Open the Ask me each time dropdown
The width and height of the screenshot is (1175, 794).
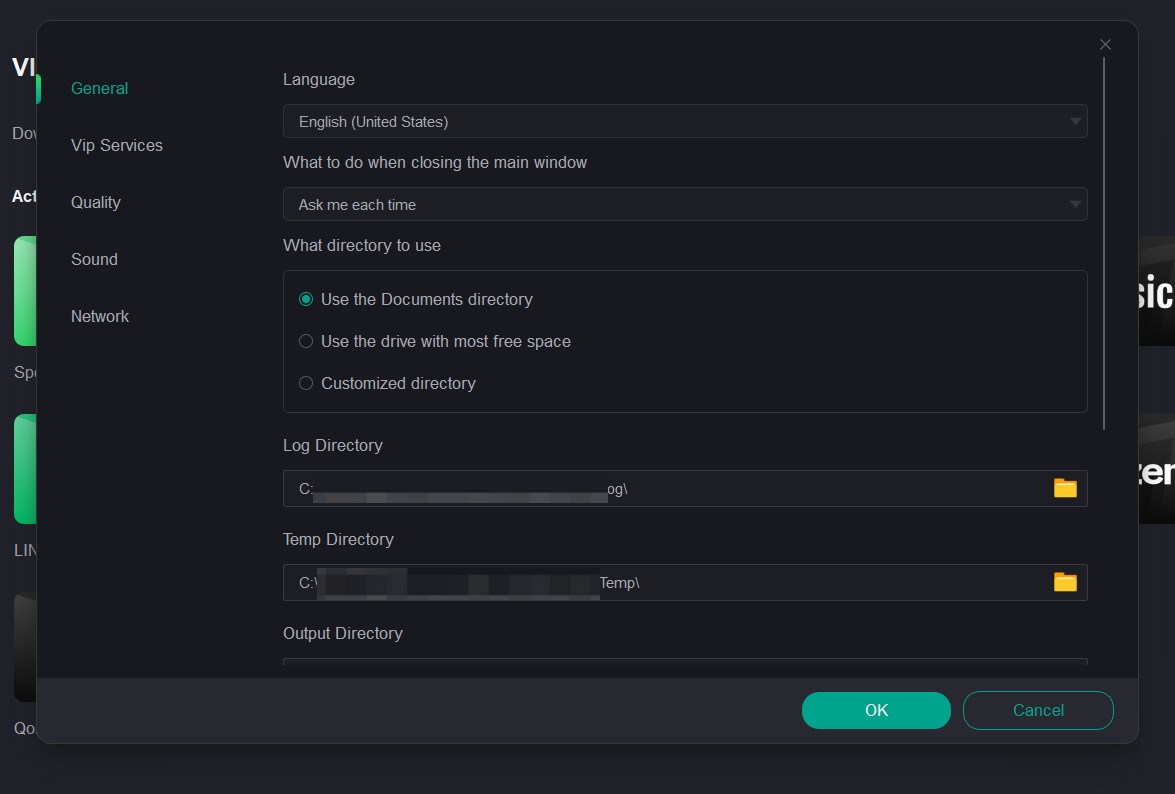(x=685, y=204)
